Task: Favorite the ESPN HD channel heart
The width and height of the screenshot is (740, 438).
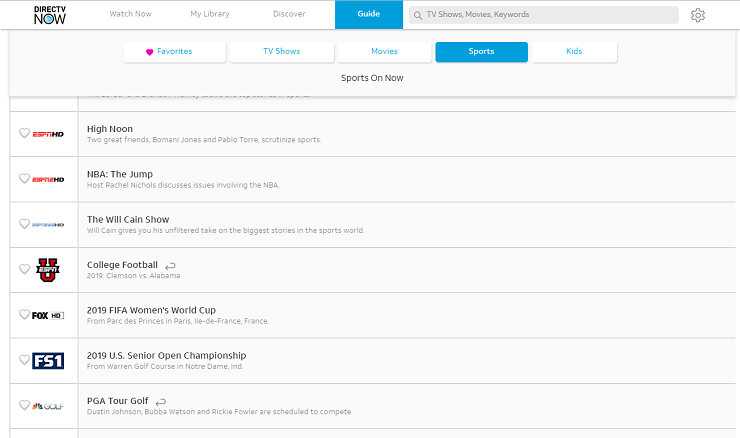Action: [25, 133]
